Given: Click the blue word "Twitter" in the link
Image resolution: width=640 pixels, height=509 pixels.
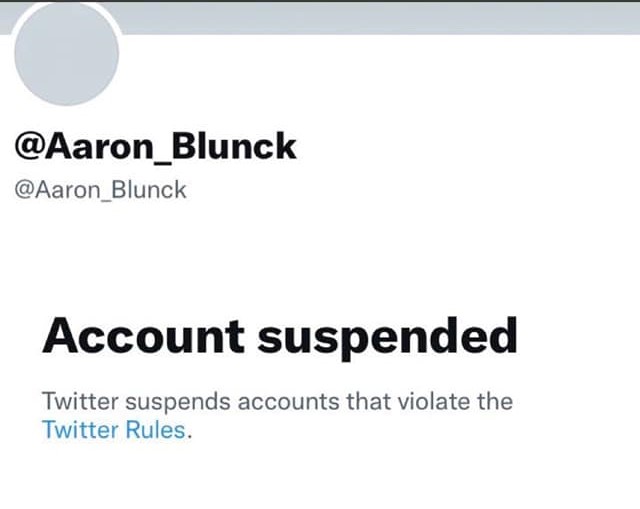Looking at the screenshot, I should coord(76,431).
